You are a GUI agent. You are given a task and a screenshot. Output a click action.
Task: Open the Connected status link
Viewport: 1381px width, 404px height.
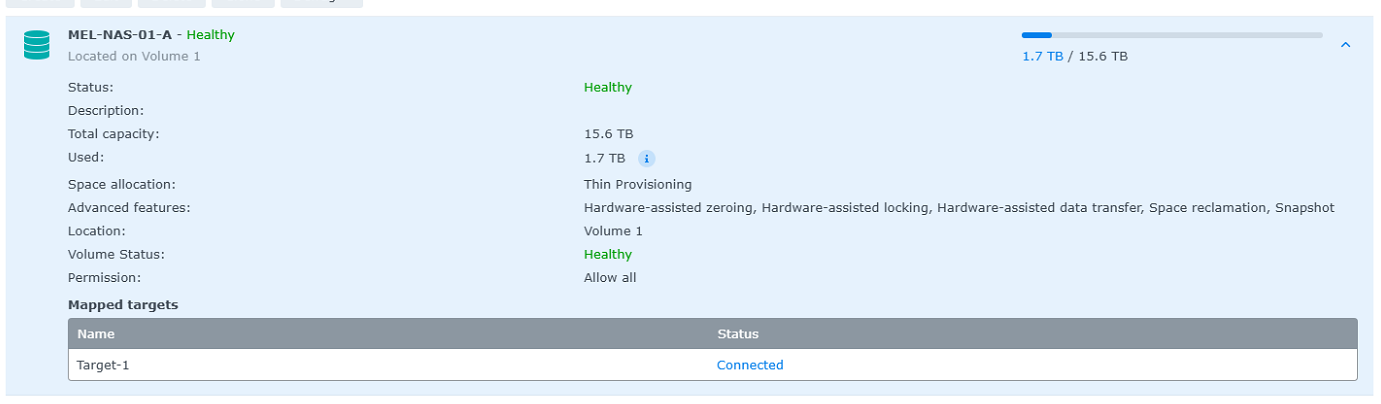[750, 365]
